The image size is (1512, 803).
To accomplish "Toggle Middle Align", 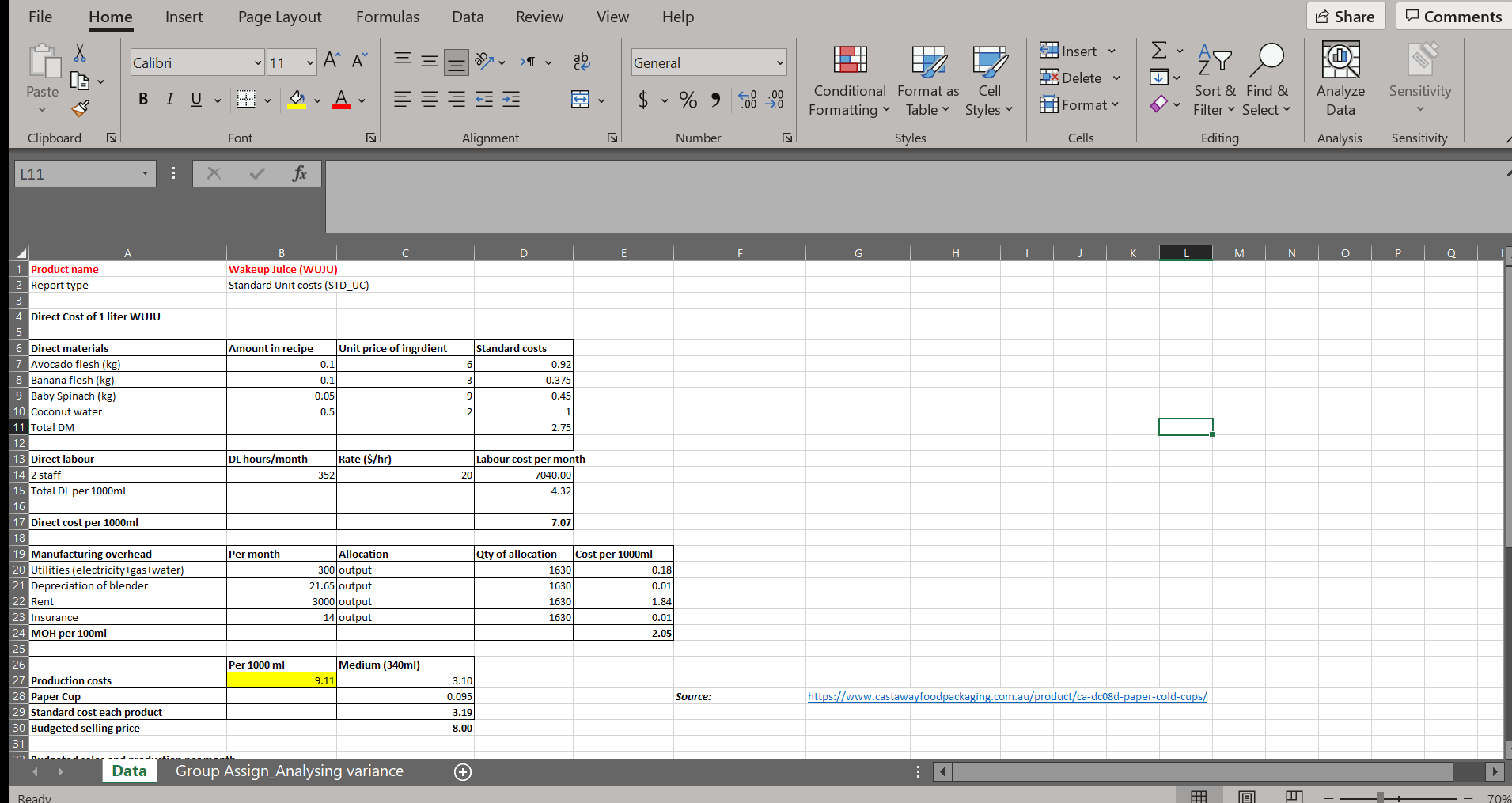I will tap(430, 61).
